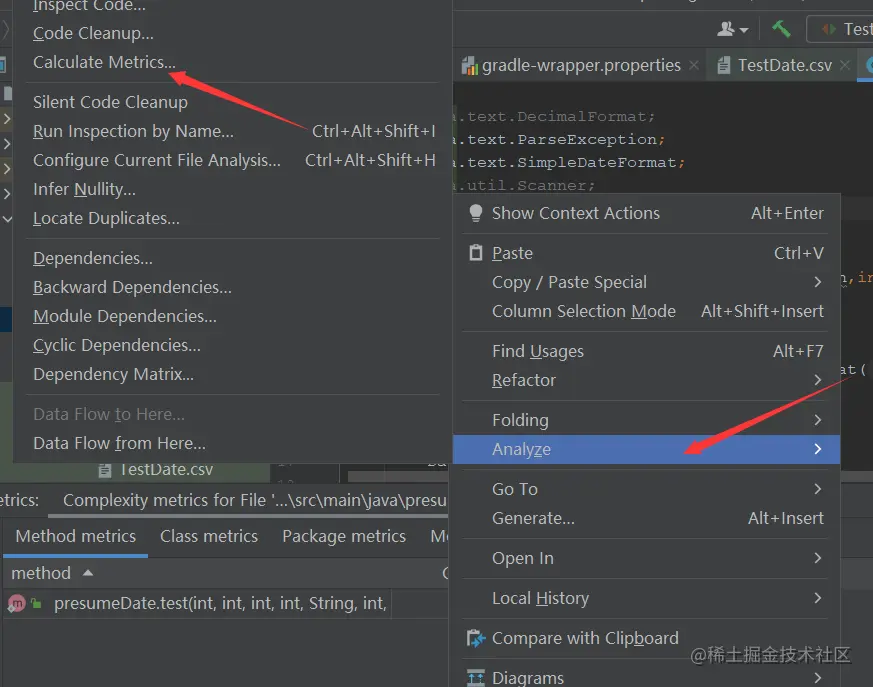
Task: Close the gradle-wrapper.properties editor tab
Action: click(x=697, y=66)
